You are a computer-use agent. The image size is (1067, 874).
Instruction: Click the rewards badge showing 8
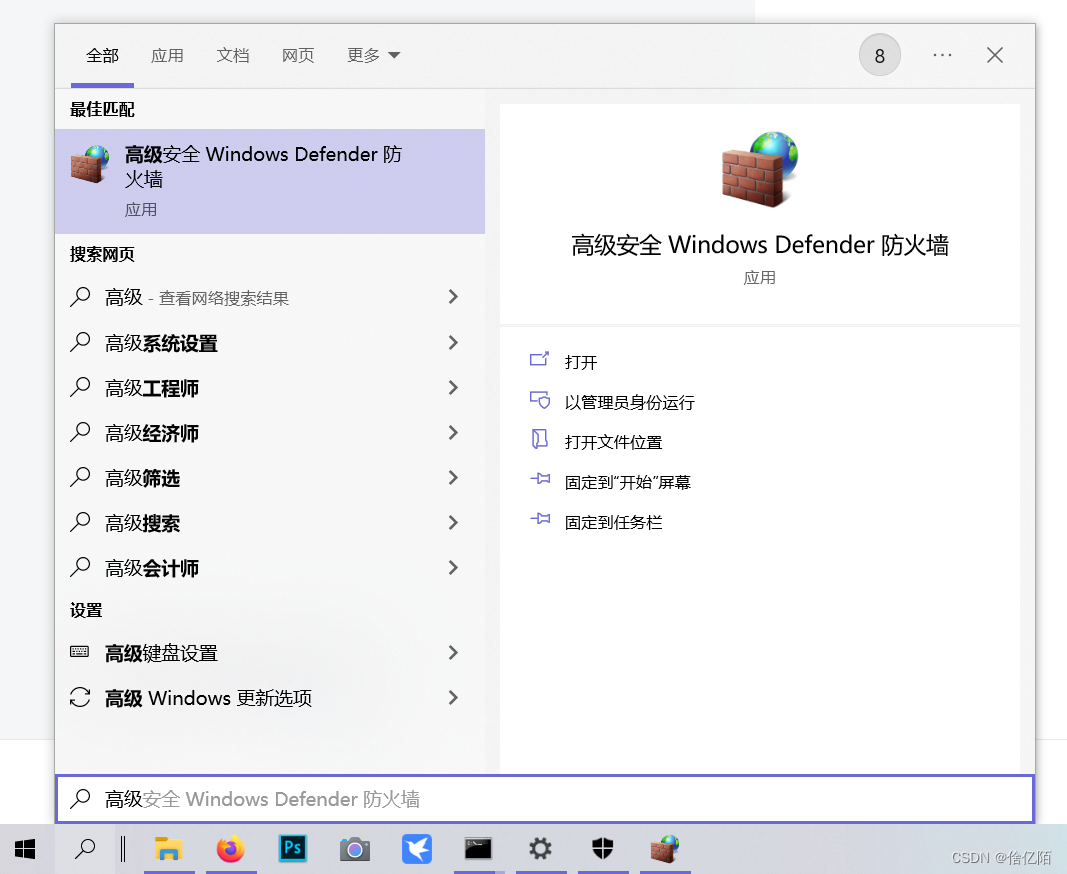click(x=879, y=55)
